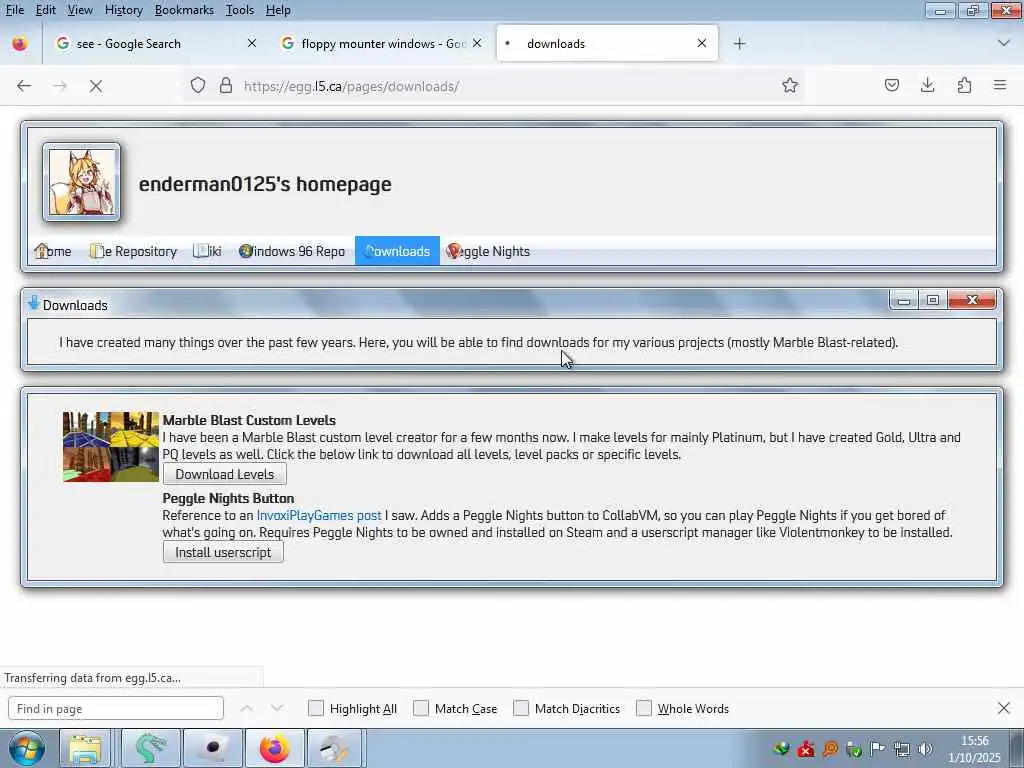The height and width of the screenshot is (768, 1024).
Task: Toggle the Match Diacritics checkbox
Action: tap(521, 708)
